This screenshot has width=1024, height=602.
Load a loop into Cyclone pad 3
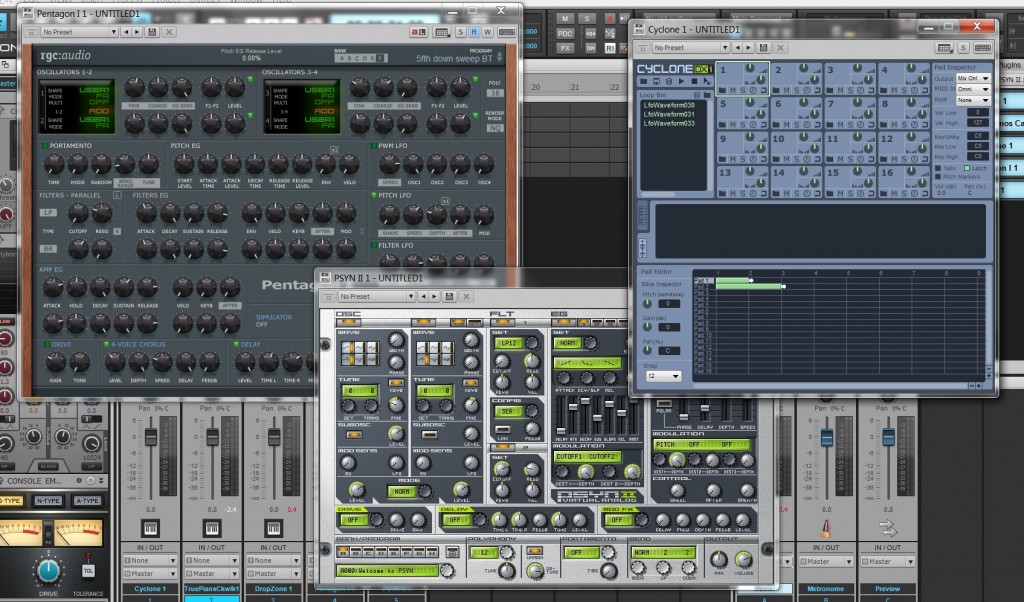click(x=829, y=90)
